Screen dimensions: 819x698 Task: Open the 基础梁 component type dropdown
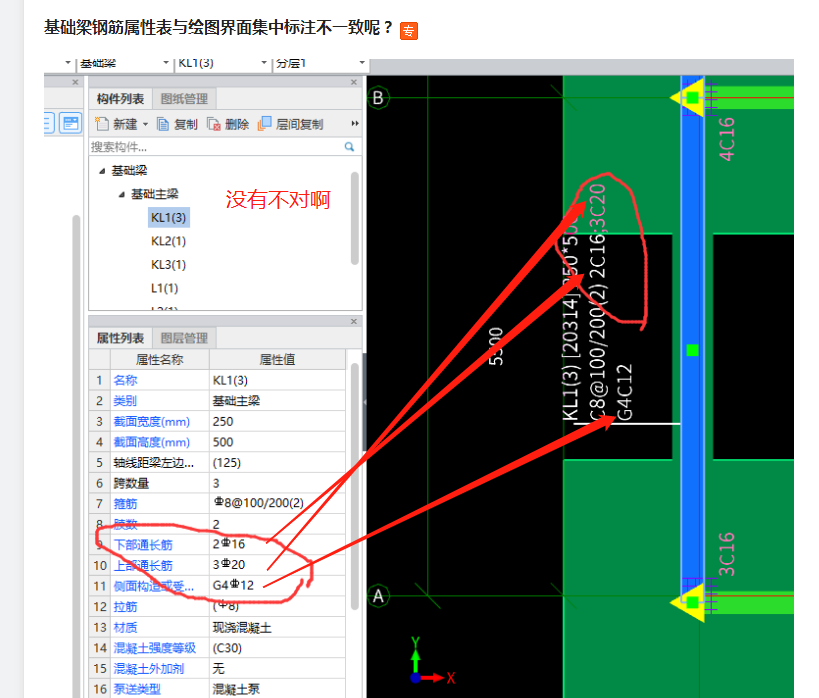[166, 63]
